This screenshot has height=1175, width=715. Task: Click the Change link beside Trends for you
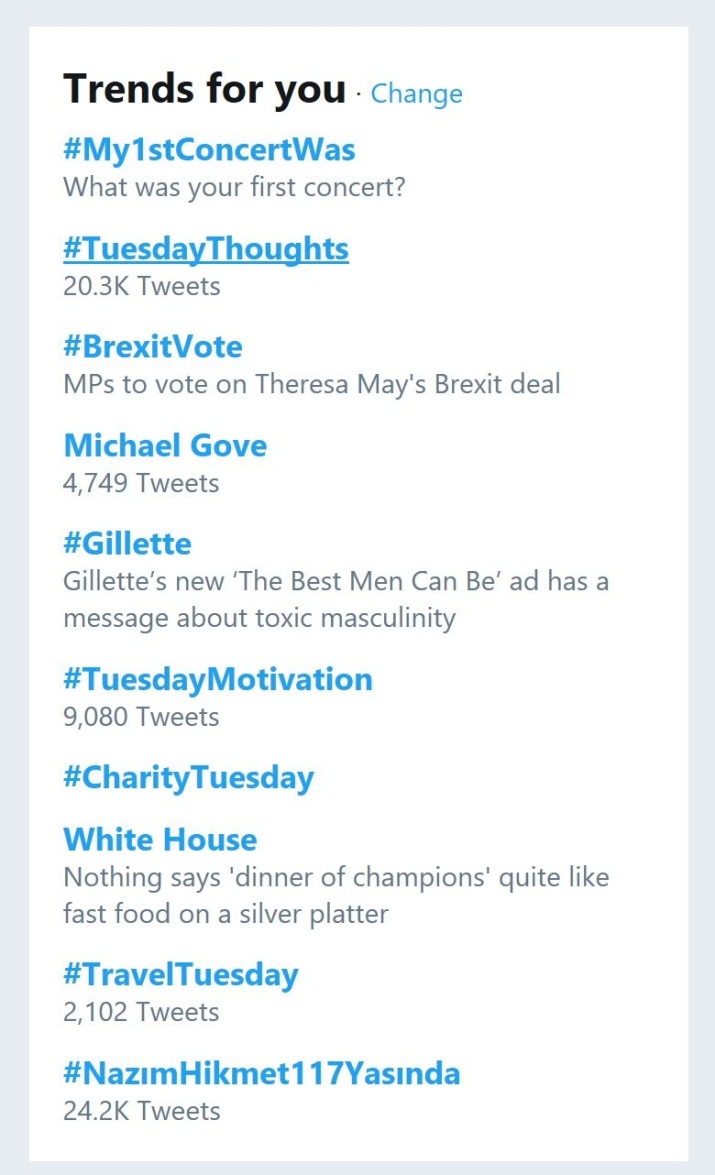[x=416, y=94]
